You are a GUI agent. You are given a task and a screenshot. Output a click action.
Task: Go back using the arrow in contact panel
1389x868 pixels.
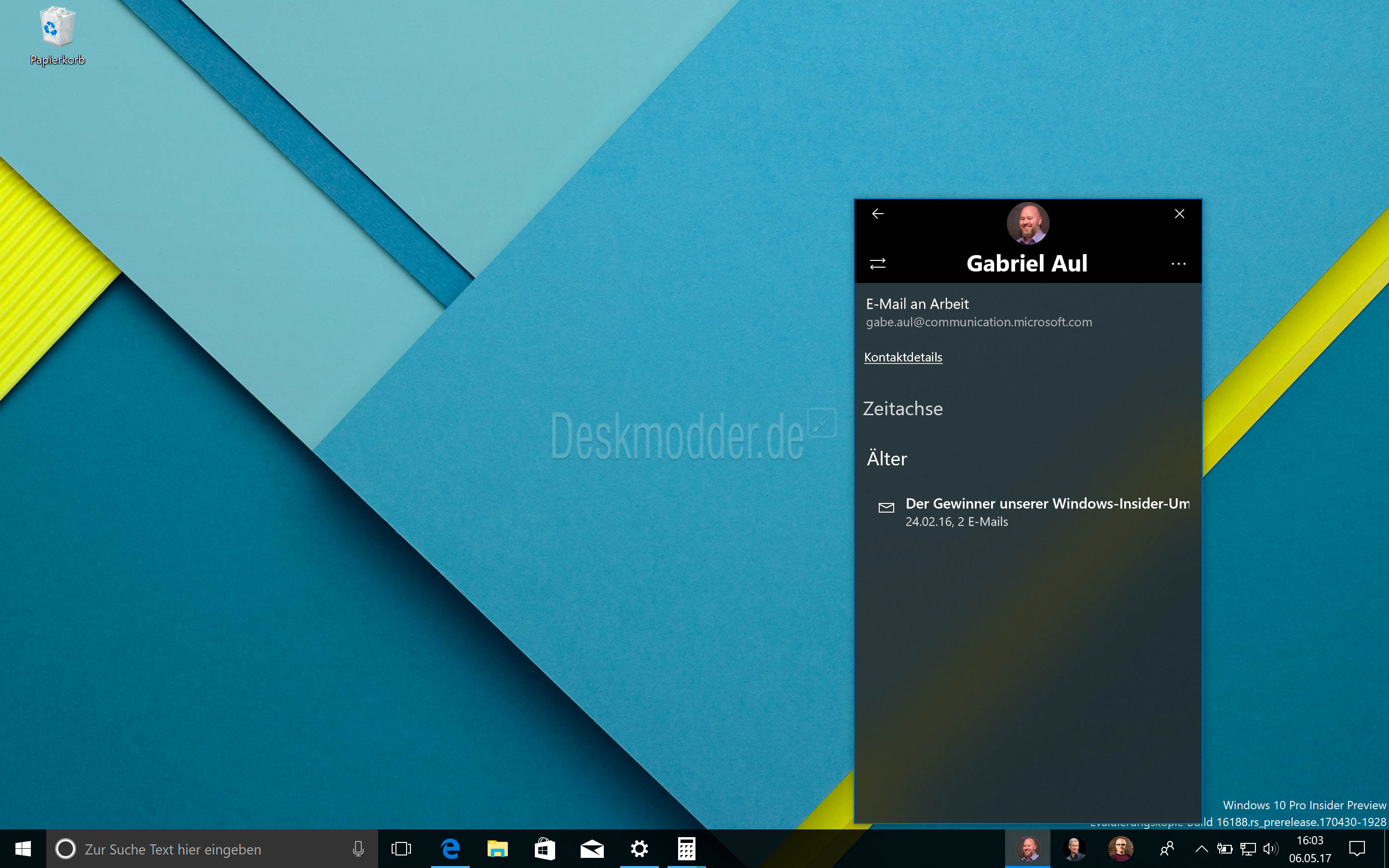(878, 214)
